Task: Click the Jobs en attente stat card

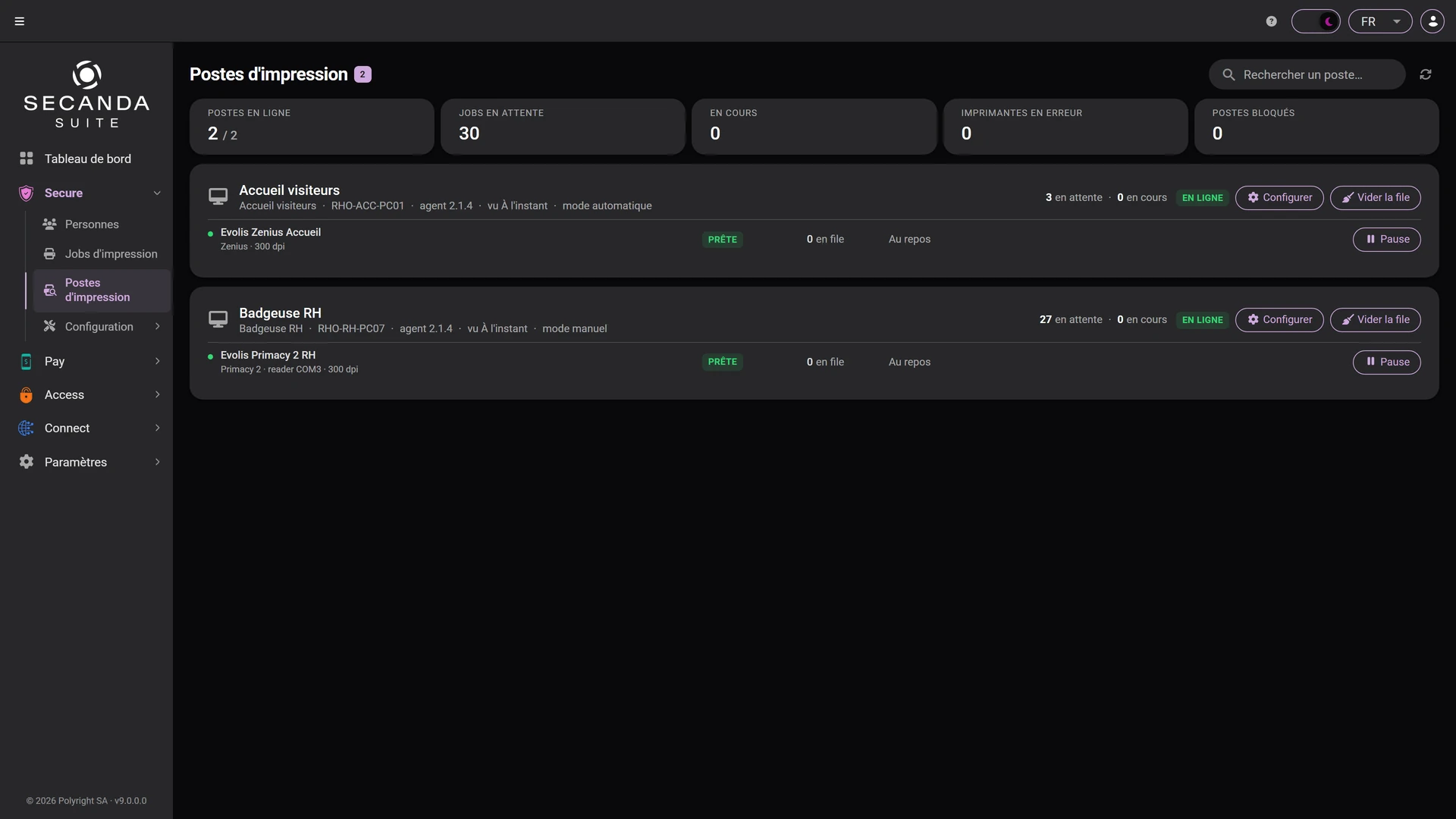Action: point(563,127)
